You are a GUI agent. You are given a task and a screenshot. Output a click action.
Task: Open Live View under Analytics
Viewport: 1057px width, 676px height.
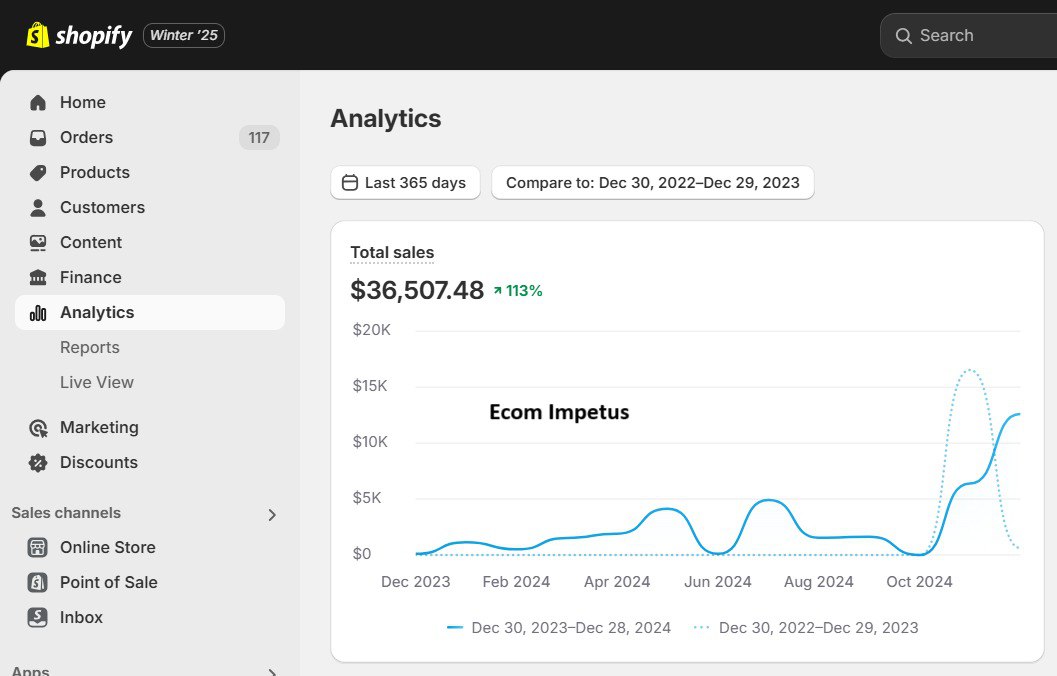point(97,383)
